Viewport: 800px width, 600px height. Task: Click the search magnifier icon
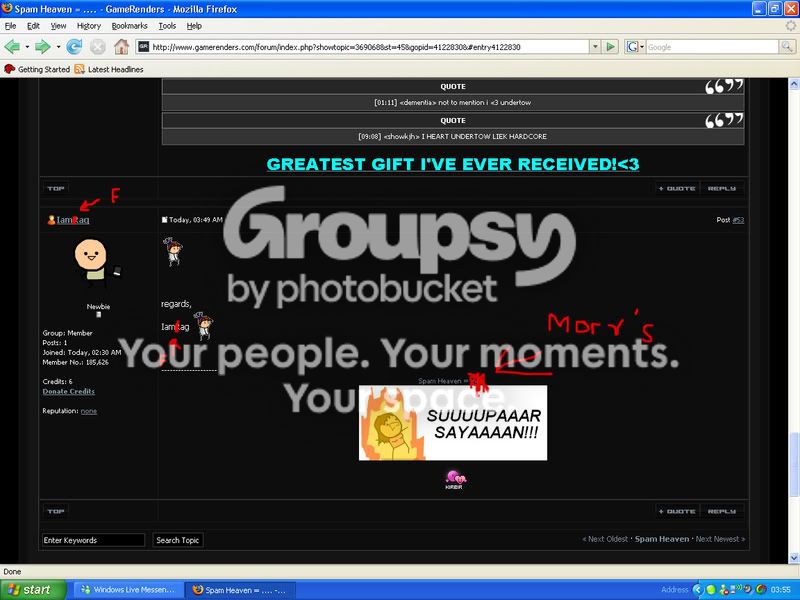tap(787, 47)
